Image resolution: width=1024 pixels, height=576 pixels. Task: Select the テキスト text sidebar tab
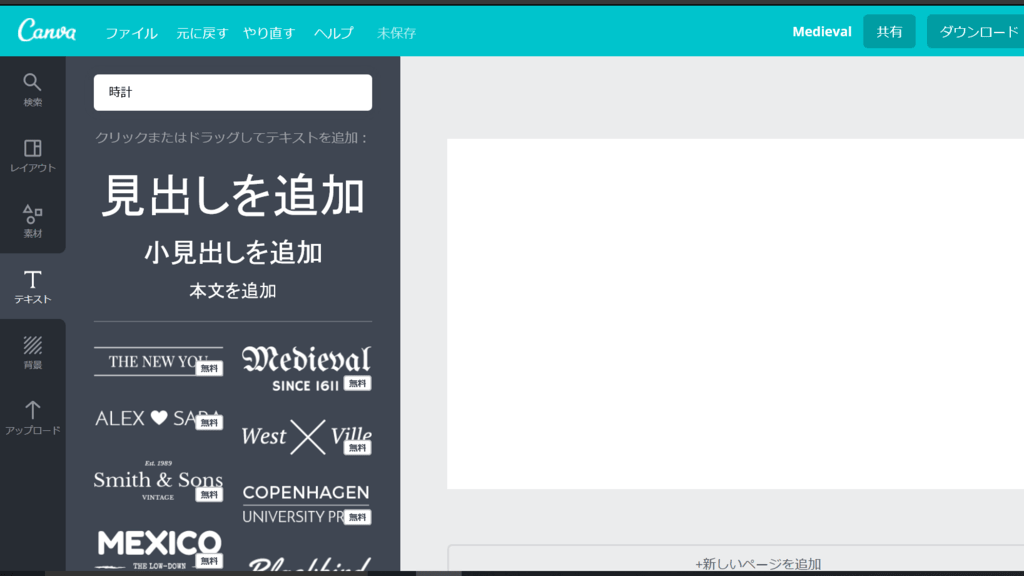tap(33, 287)
